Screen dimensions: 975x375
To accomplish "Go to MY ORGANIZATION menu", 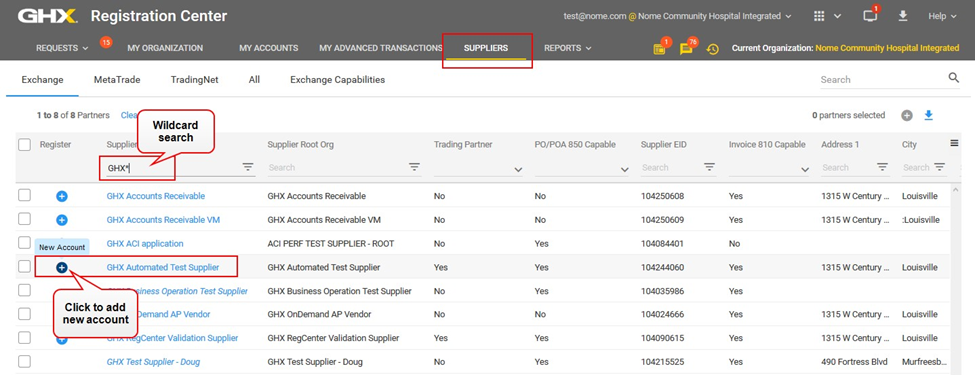I will [x=165, y=48].
